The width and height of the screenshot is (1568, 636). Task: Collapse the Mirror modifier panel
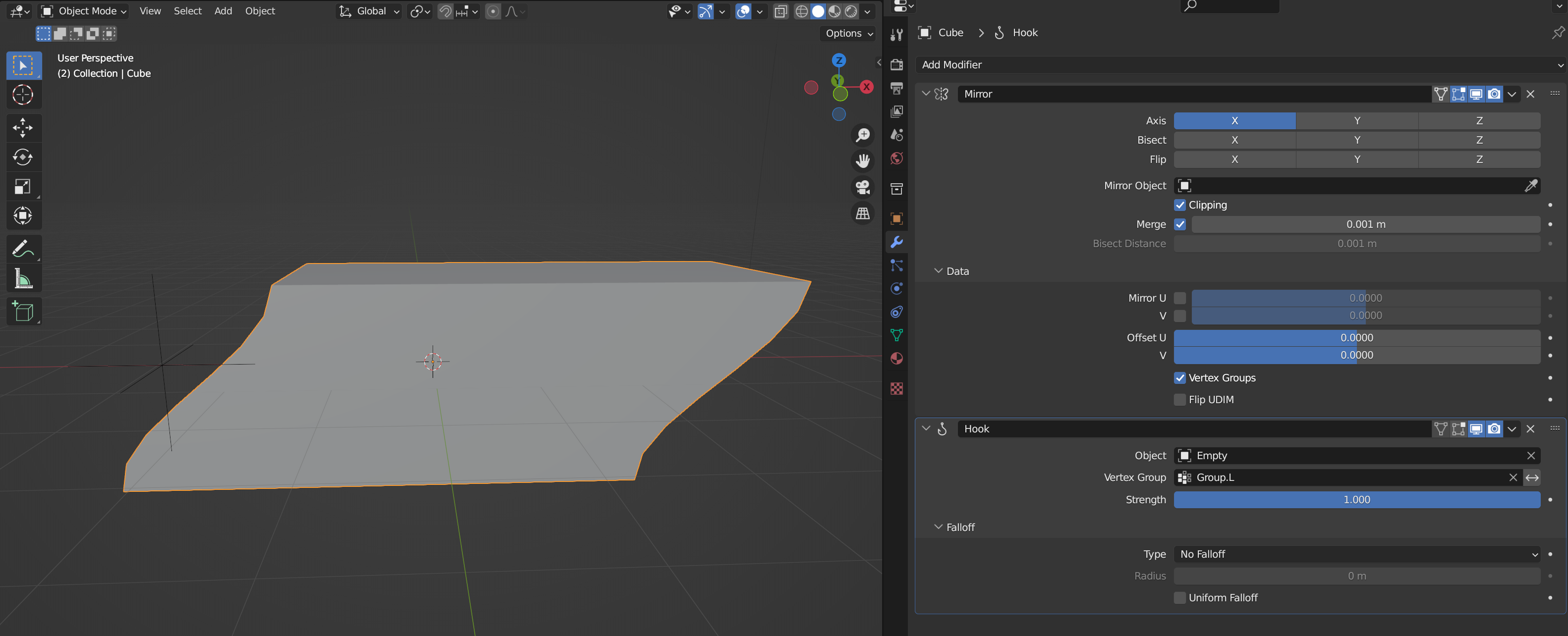pos(926,94)
